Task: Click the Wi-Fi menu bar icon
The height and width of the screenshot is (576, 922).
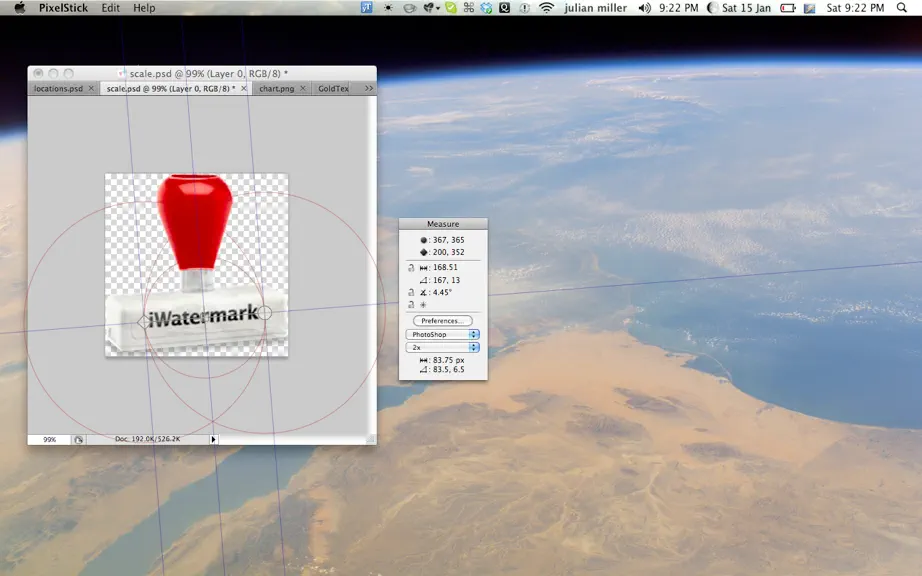Action: pos(546,8)
